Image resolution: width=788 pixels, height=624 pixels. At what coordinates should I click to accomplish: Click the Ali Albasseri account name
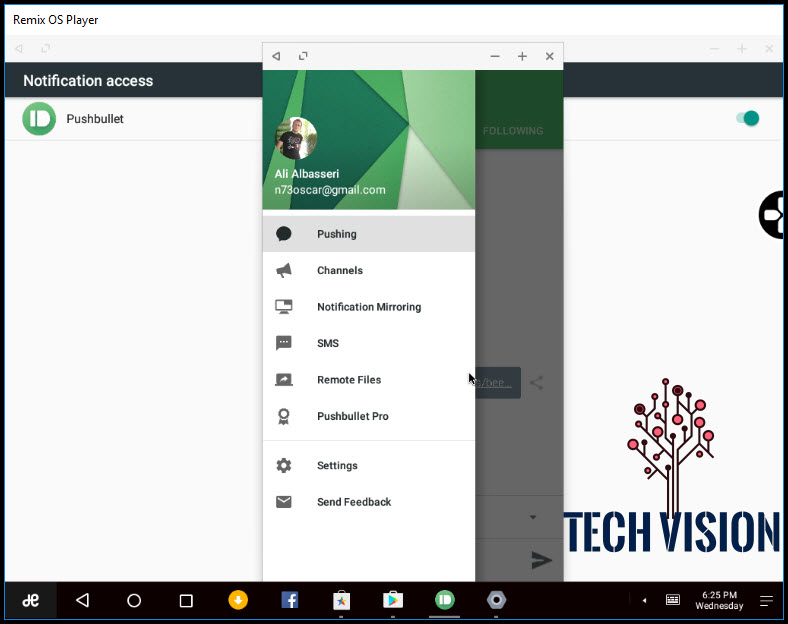tap(307, 174)
